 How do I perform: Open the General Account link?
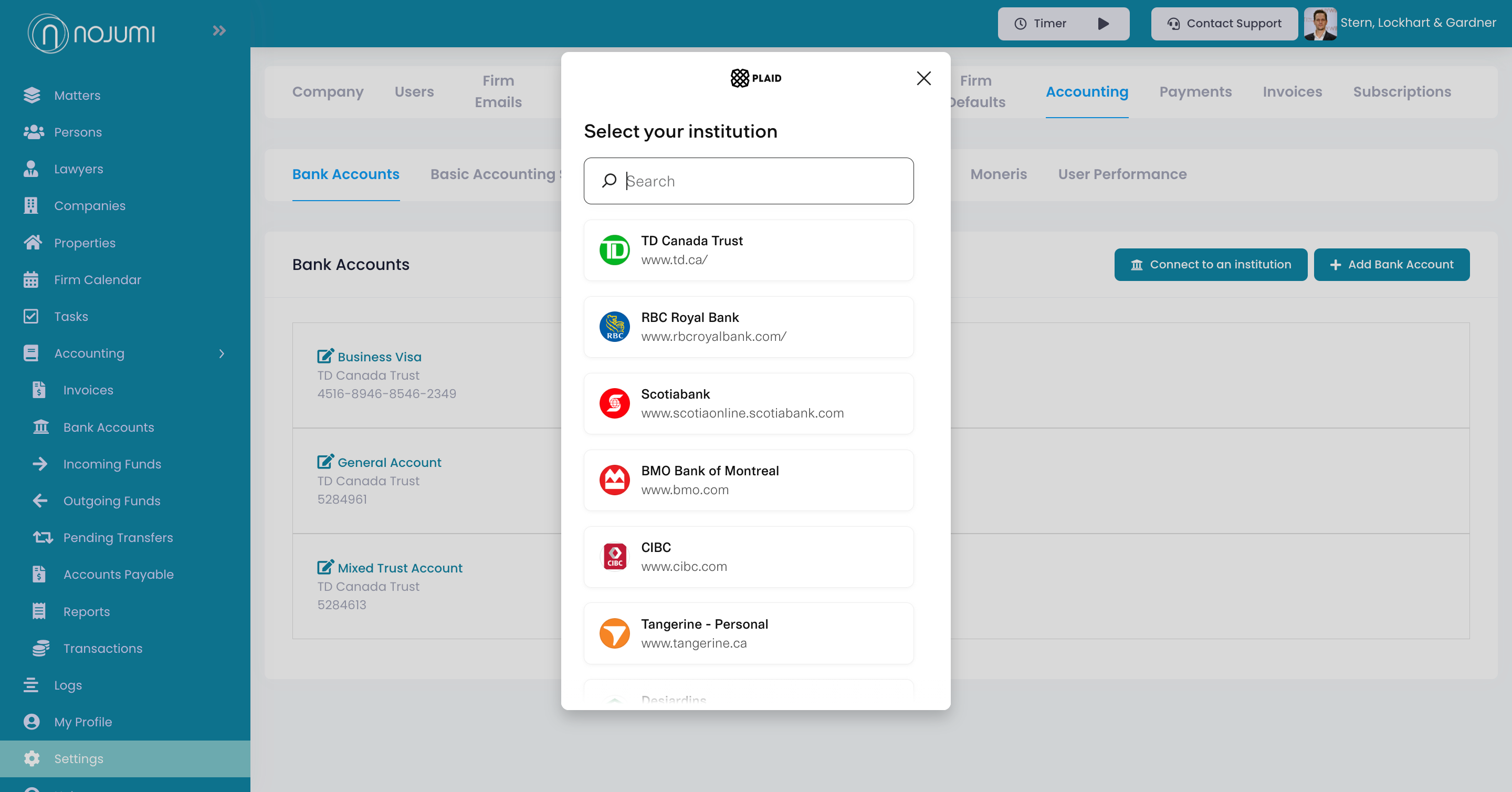coord(389,462)
